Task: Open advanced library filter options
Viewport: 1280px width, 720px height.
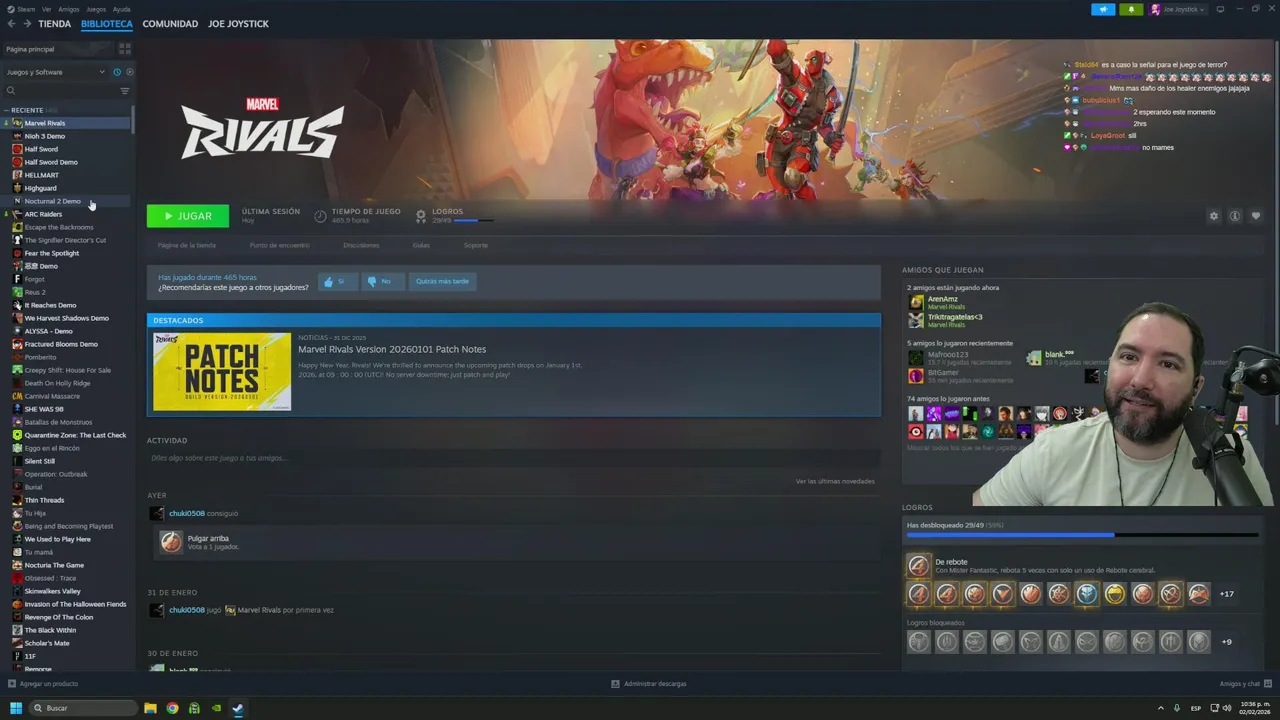Action: tap(125, 91)
